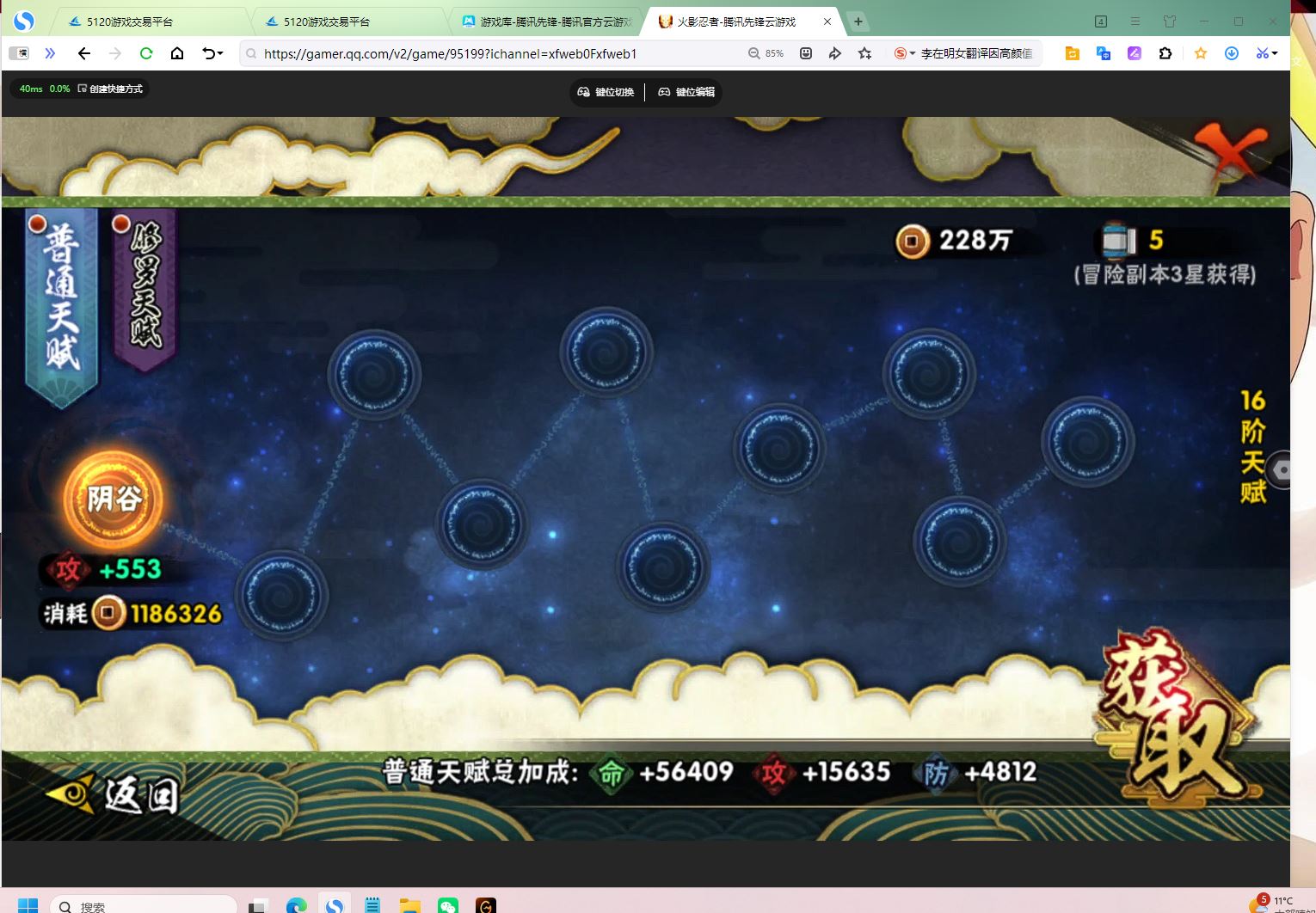Open the 键位编辑 key editor

click(x=686, y=92)
